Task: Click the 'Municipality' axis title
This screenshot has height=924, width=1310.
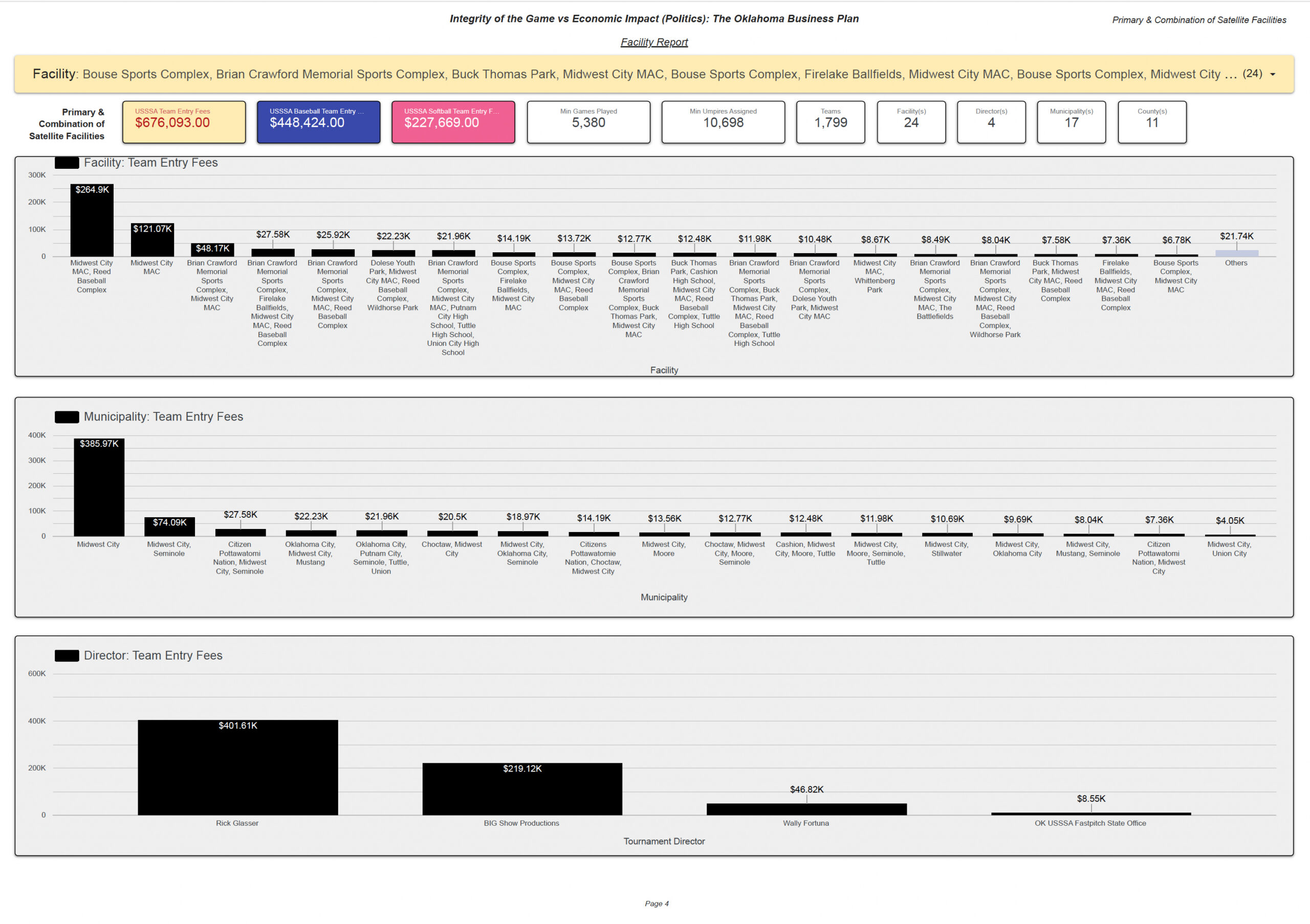Action: 664,597
